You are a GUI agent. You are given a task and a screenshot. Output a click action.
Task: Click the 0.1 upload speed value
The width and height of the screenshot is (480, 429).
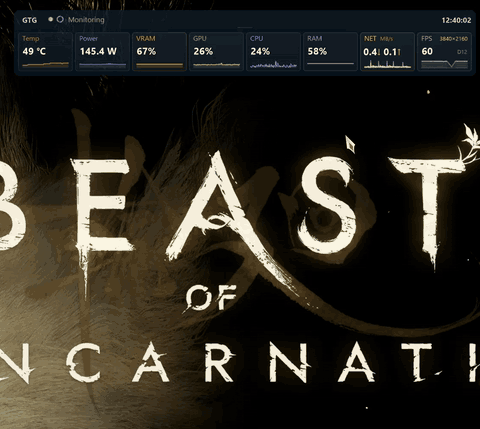click(x=390, y=52)
